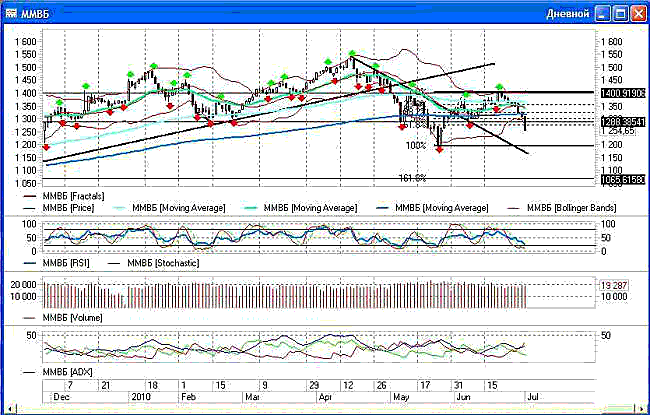
Task: Click the 161.8% Fibonacci level label
Action: click(x=413, y=178)
